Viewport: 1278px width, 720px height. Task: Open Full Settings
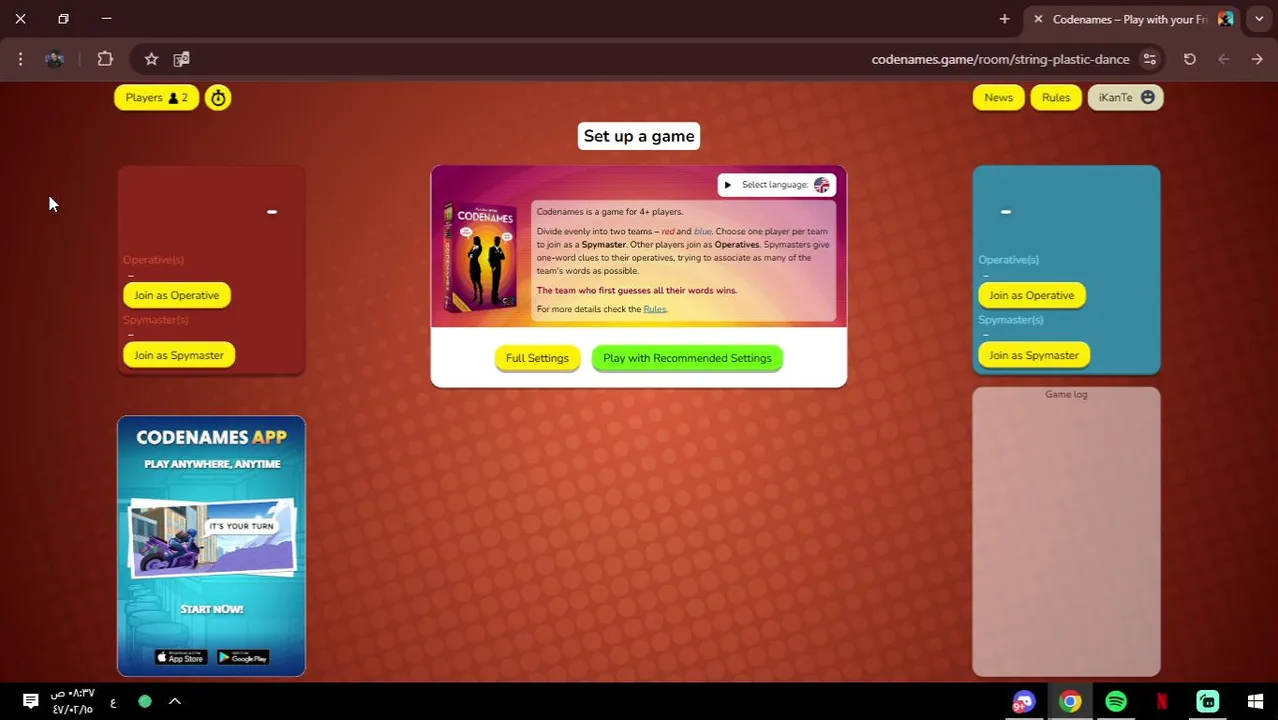tap(537, 358)
